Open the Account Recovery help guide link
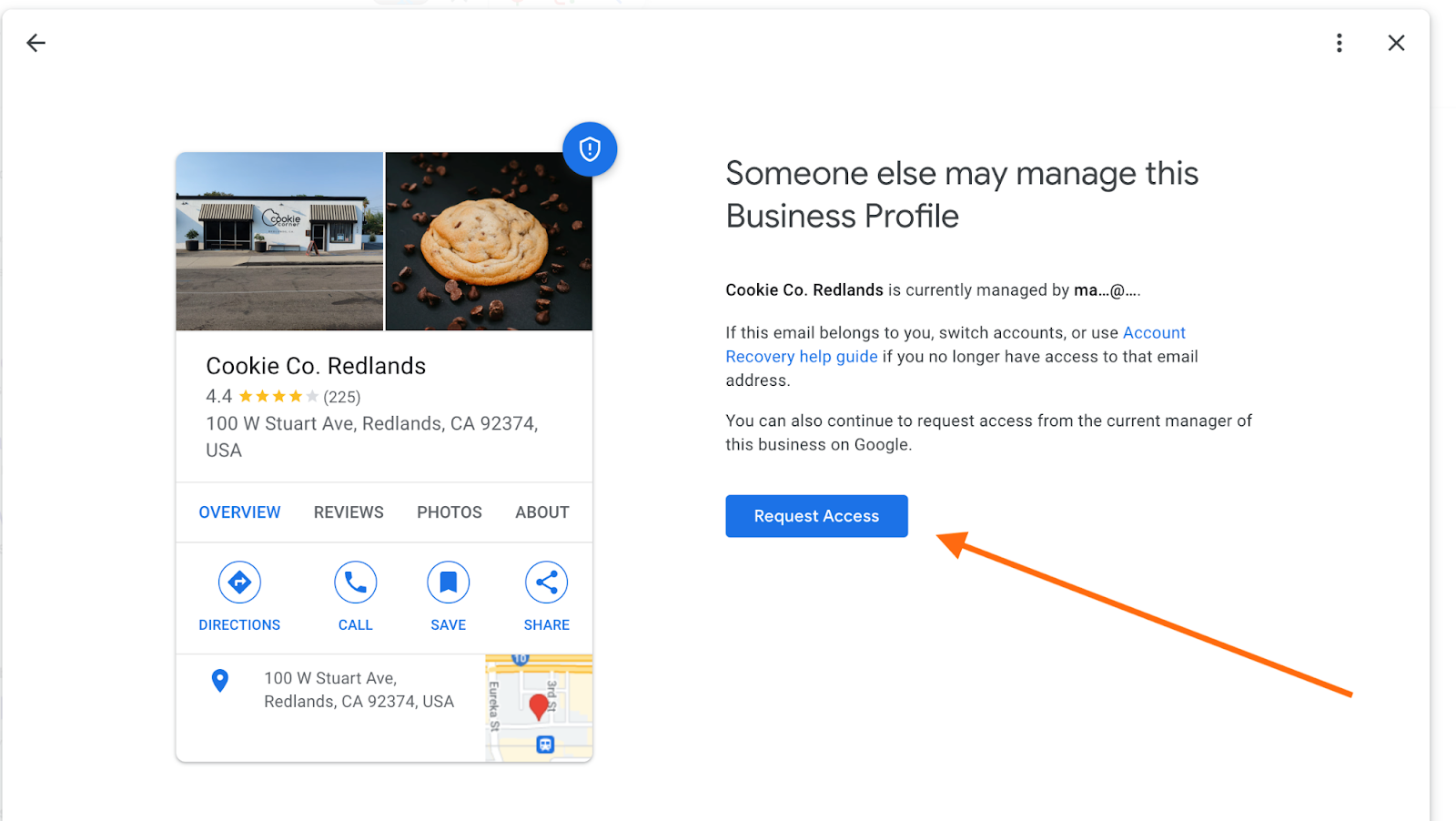Viewport: 1456px width, 821px height. click(955, 345)
